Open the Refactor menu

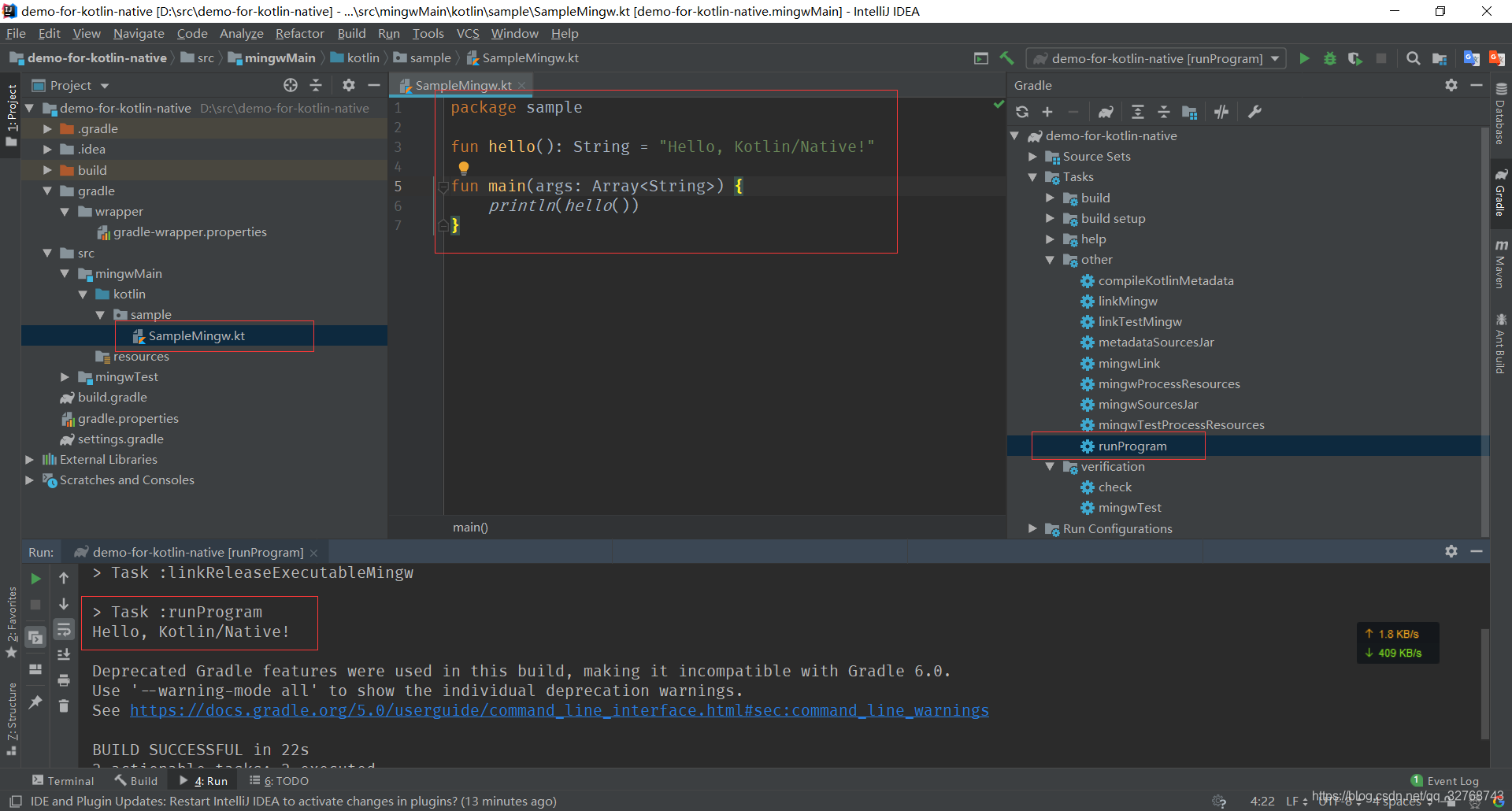299,33
